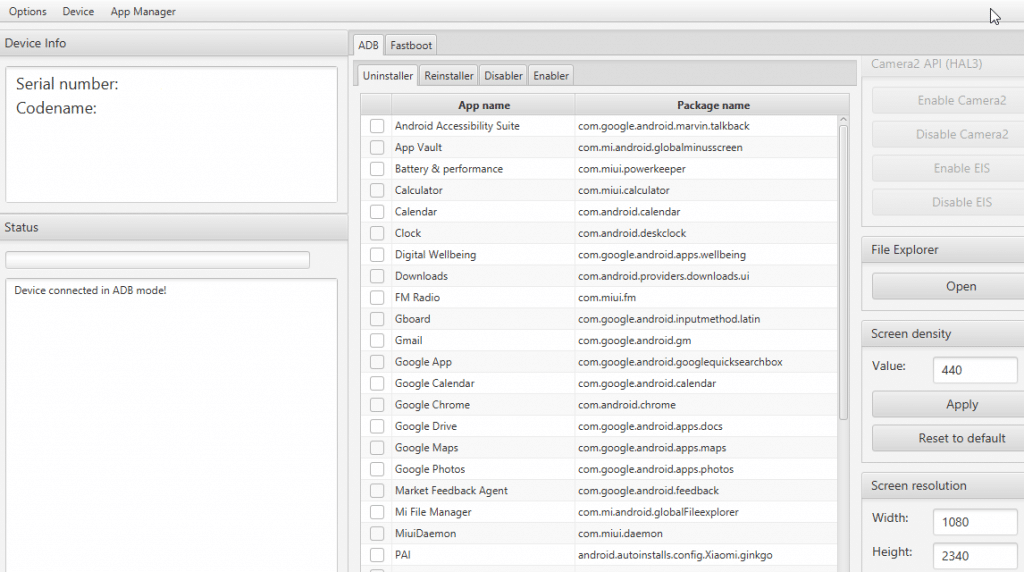Enable the Mi File Manager checkbox
Screen dimensions: 1024x572
pyautogui.click(x=376, y=512)
